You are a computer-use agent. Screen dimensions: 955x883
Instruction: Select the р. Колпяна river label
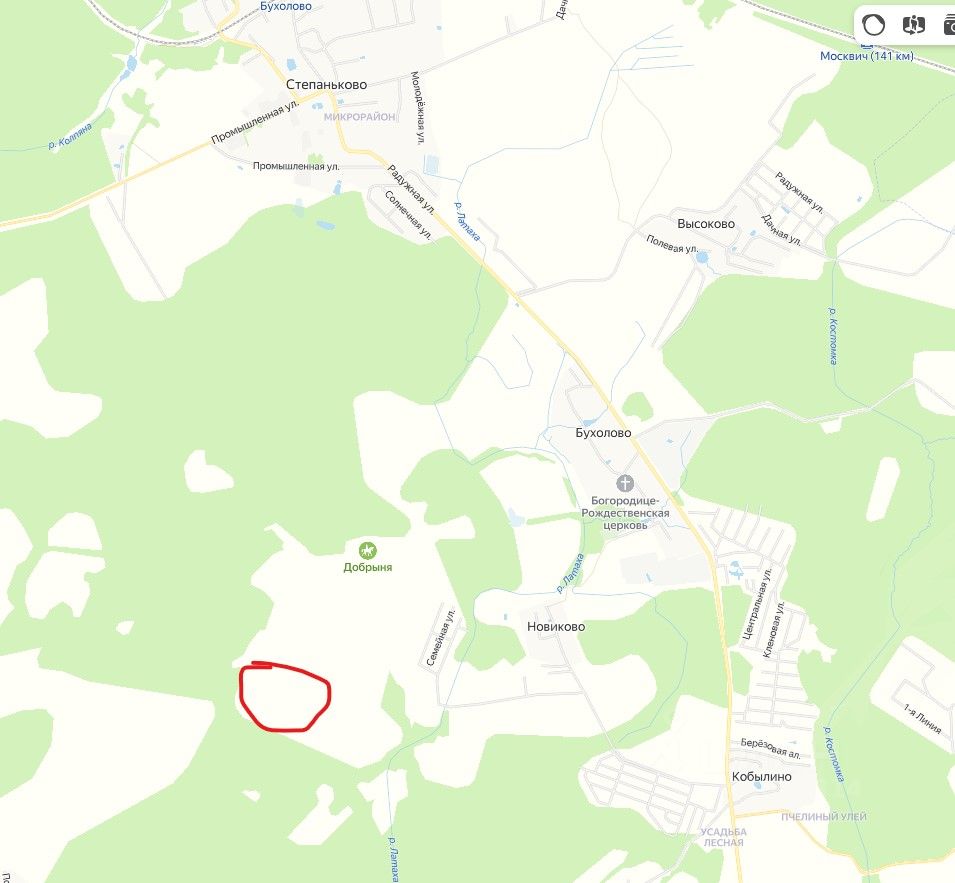70,136
